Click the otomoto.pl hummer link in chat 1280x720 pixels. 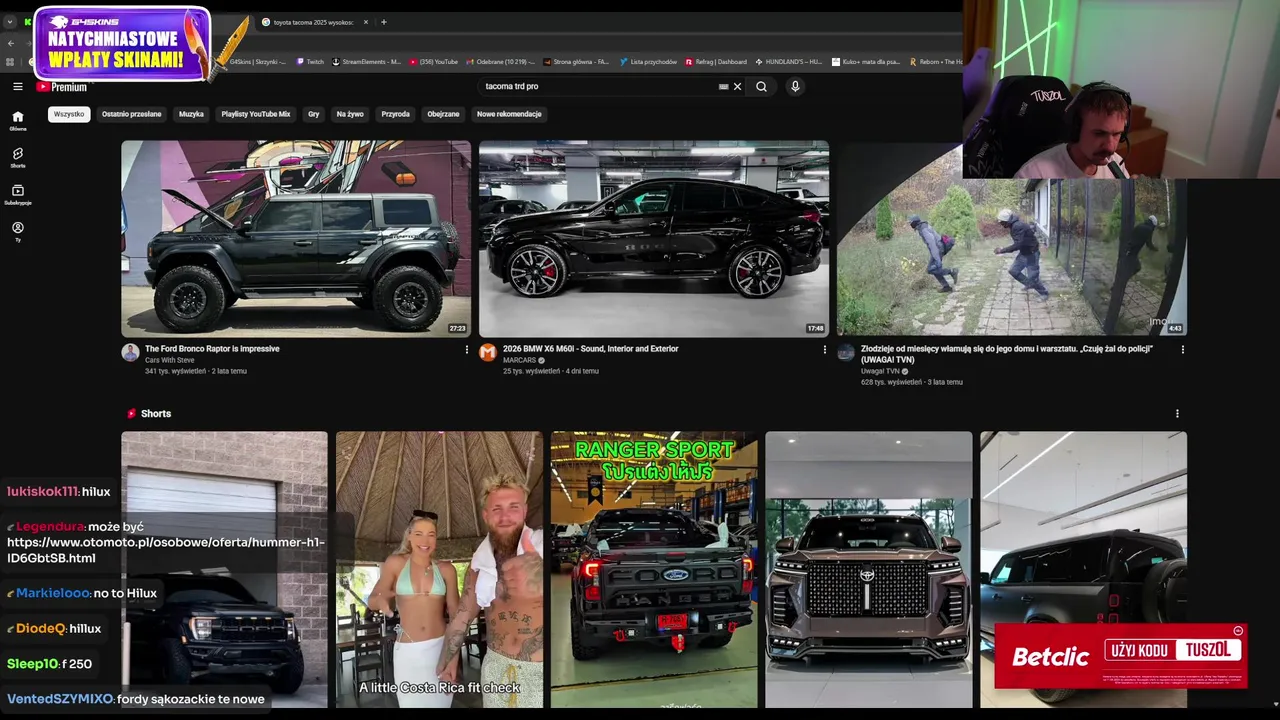[x=166, y=550]
